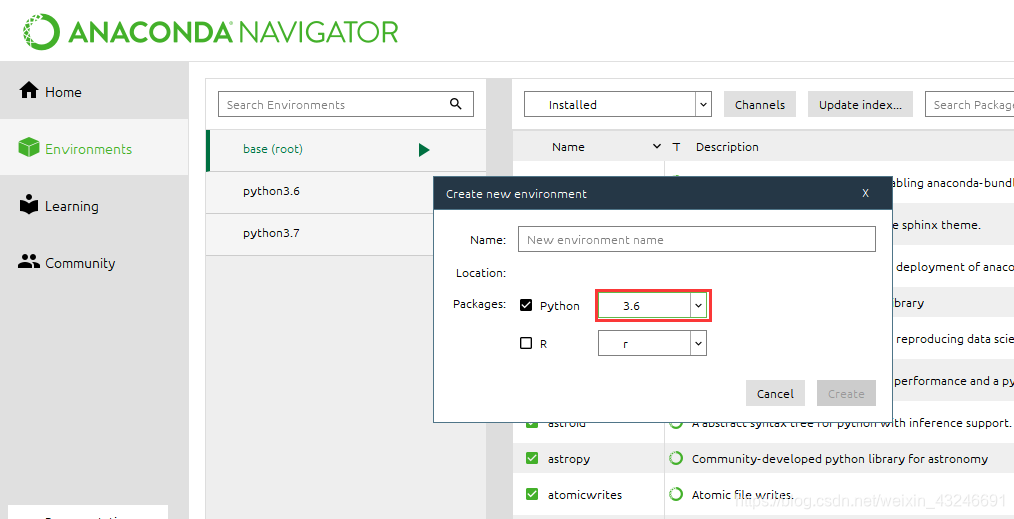This screenshot has height=519, width=1014.
Task: Go to the Community section
Action: [94, 262]
